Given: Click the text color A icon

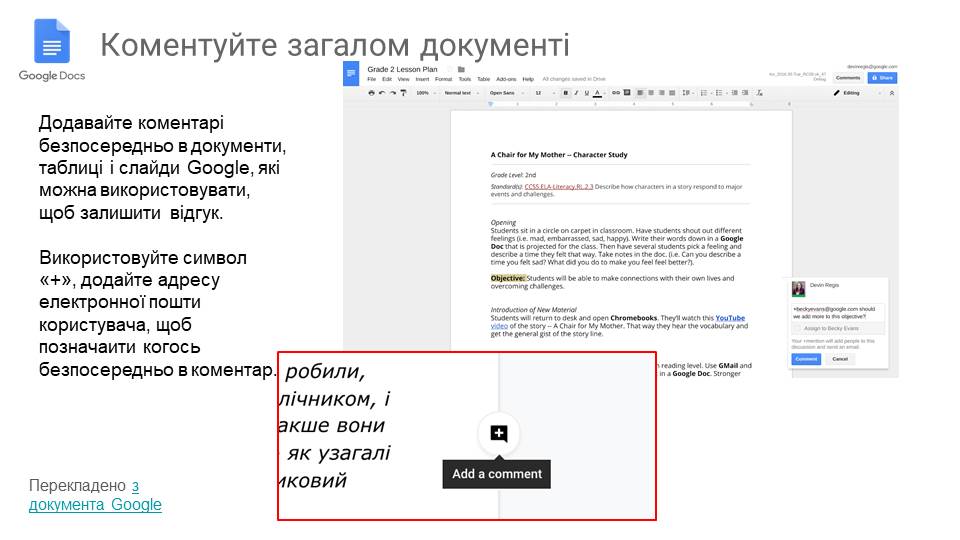Looking at the screenshot, I should click(597, 93).
